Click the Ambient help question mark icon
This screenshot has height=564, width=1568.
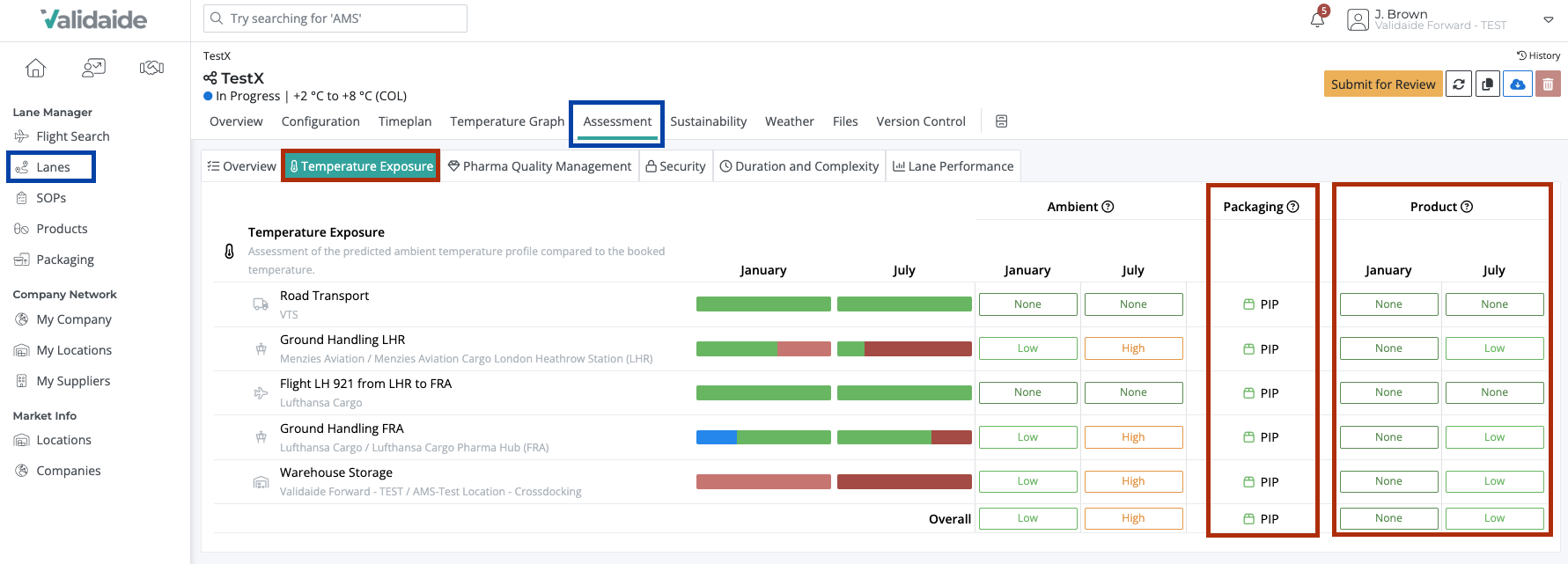pos(1108,207)
